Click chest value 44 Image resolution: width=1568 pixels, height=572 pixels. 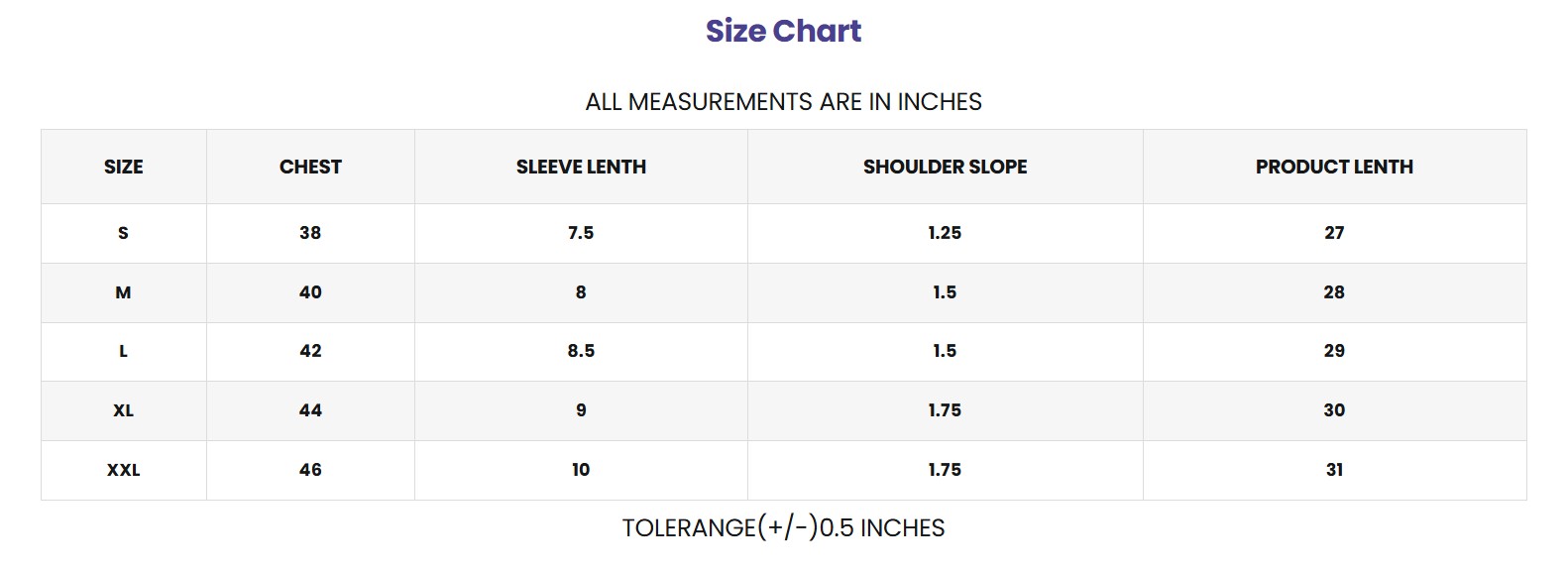tap(310, 410)
